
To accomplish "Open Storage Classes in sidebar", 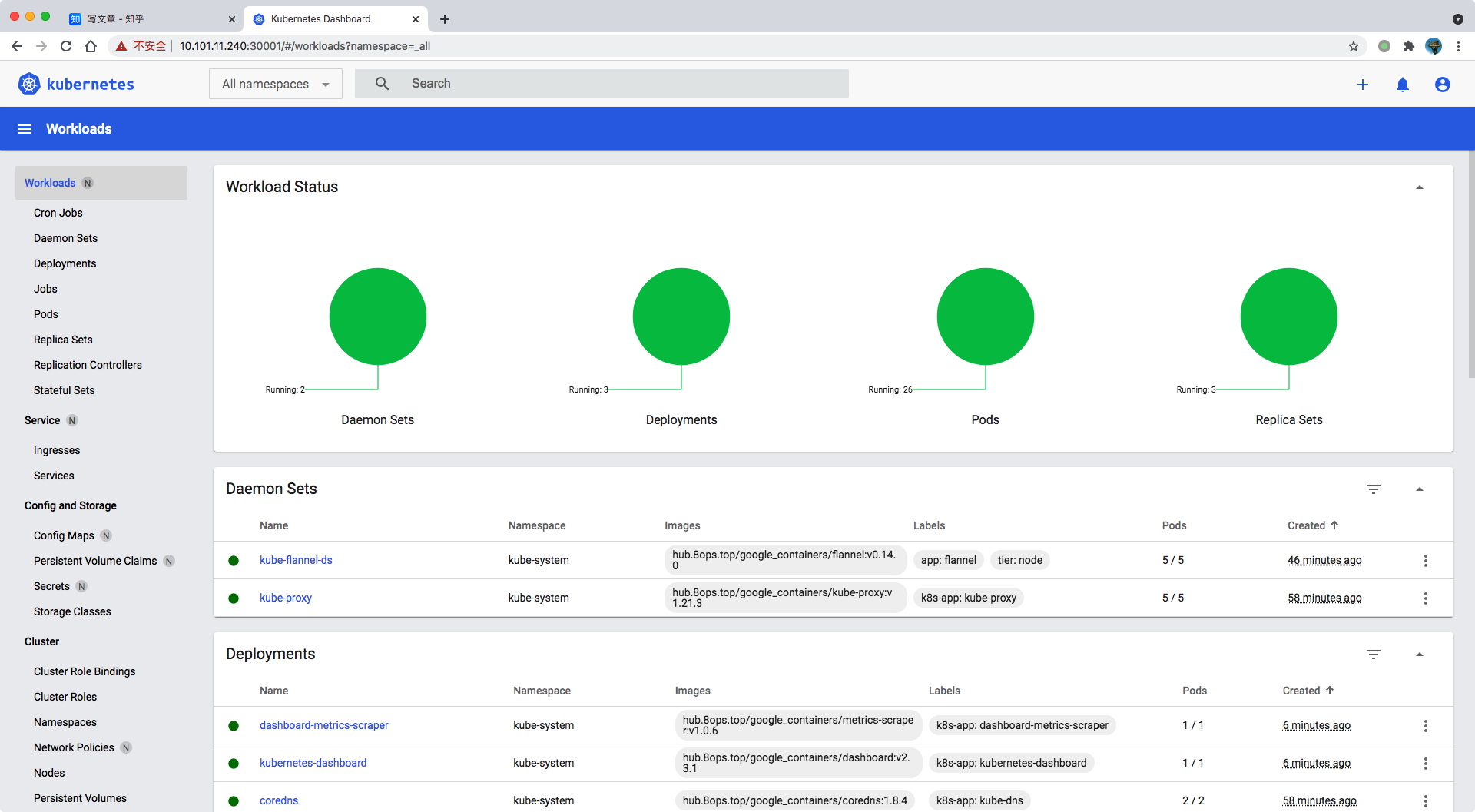I will coord(72,611).
